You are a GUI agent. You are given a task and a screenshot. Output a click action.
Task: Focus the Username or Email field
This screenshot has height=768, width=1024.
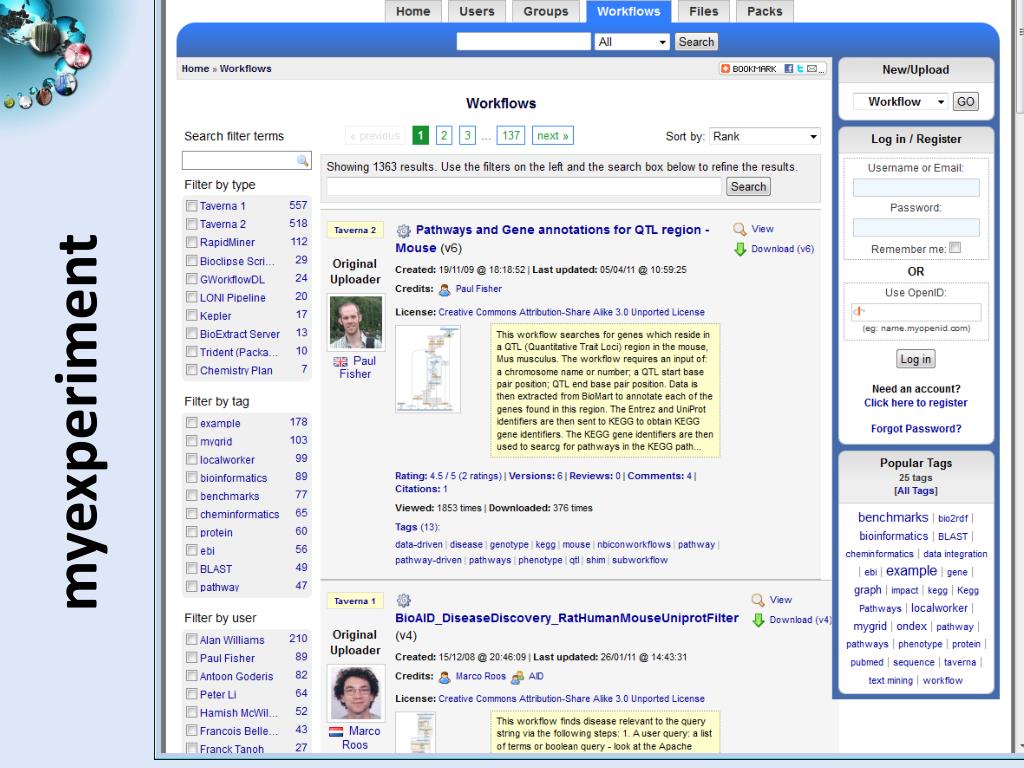coord(916,188)
